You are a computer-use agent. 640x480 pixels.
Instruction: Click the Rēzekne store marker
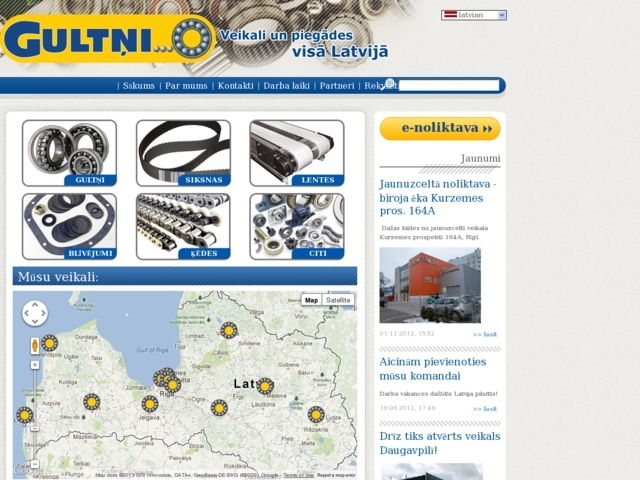pyautogui.click(x=316, y=415)
